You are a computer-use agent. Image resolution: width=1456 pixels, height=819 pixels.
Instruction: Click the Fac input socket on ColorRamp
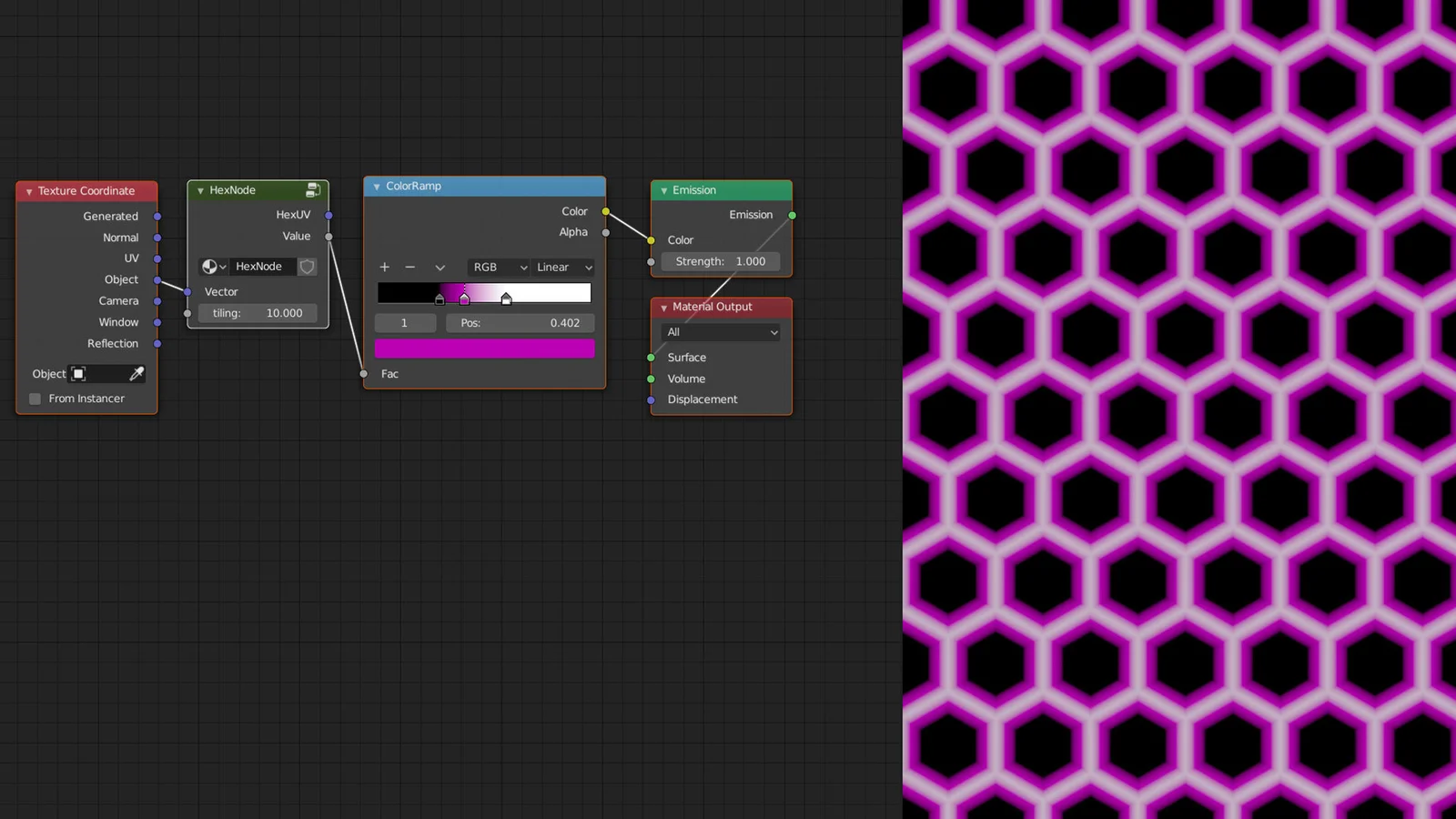click(x=365, y=373)
